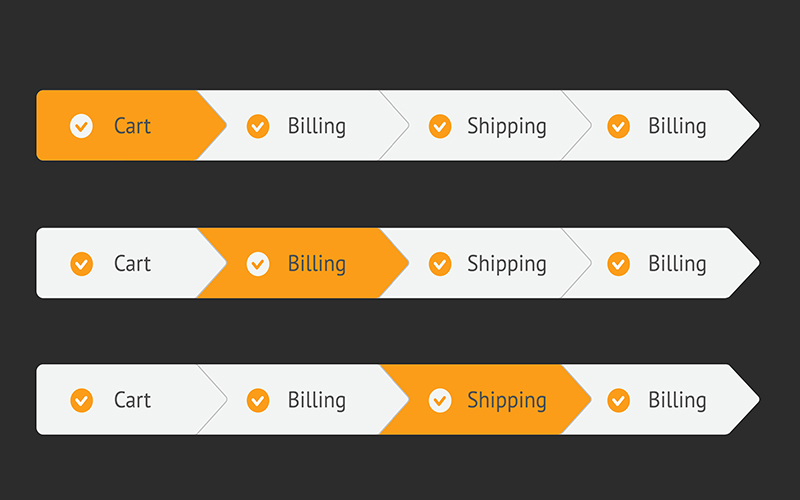Click the white checkmark icon in the orange Billing step

pyautogui.click(x=258, y=264)
